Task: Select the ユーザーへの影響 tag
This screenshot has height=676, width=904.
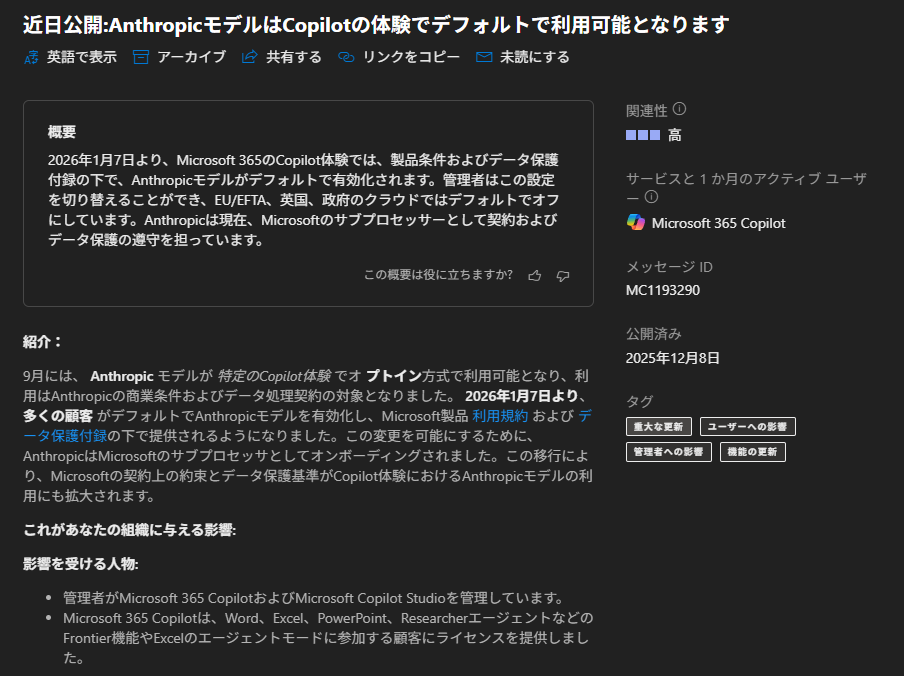Action: pos(748,427)
